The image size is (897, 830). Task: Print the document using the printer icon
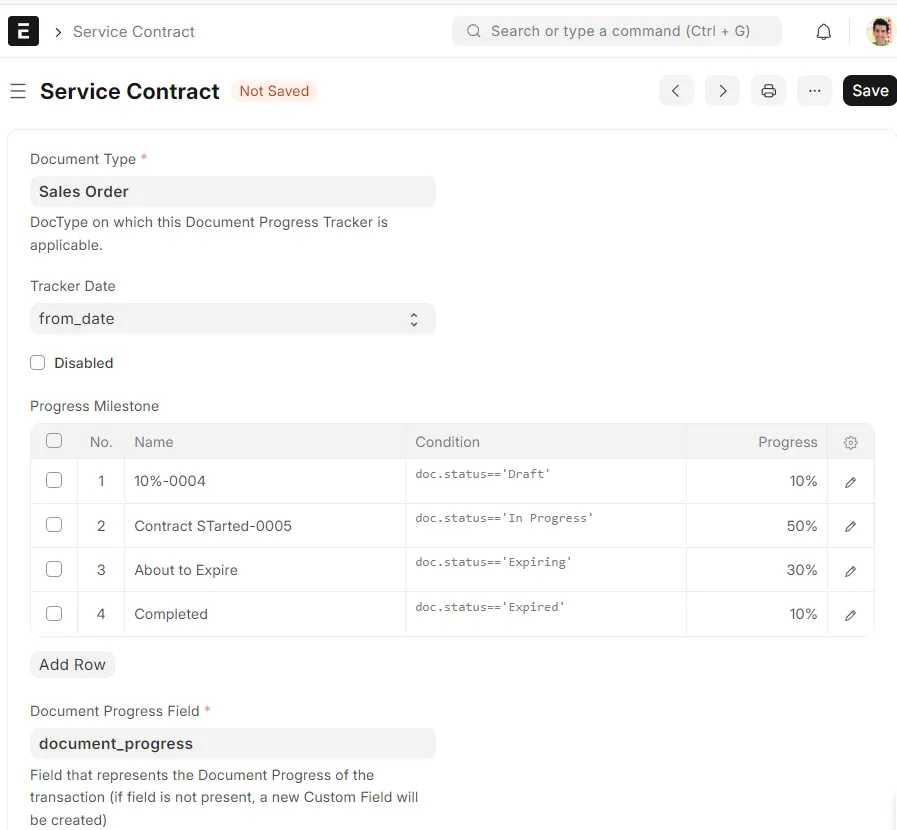coord(768,90)
